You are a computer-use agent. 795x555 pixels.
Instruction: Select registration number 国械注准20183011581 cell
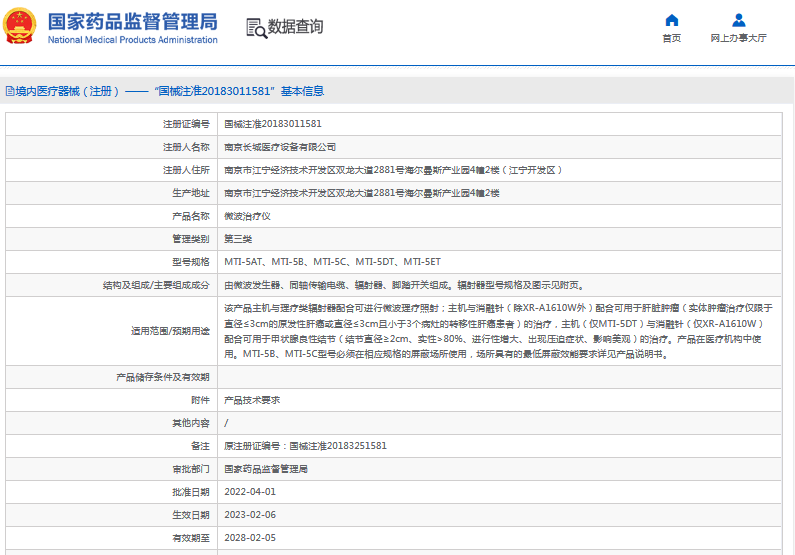pos(273,124)
